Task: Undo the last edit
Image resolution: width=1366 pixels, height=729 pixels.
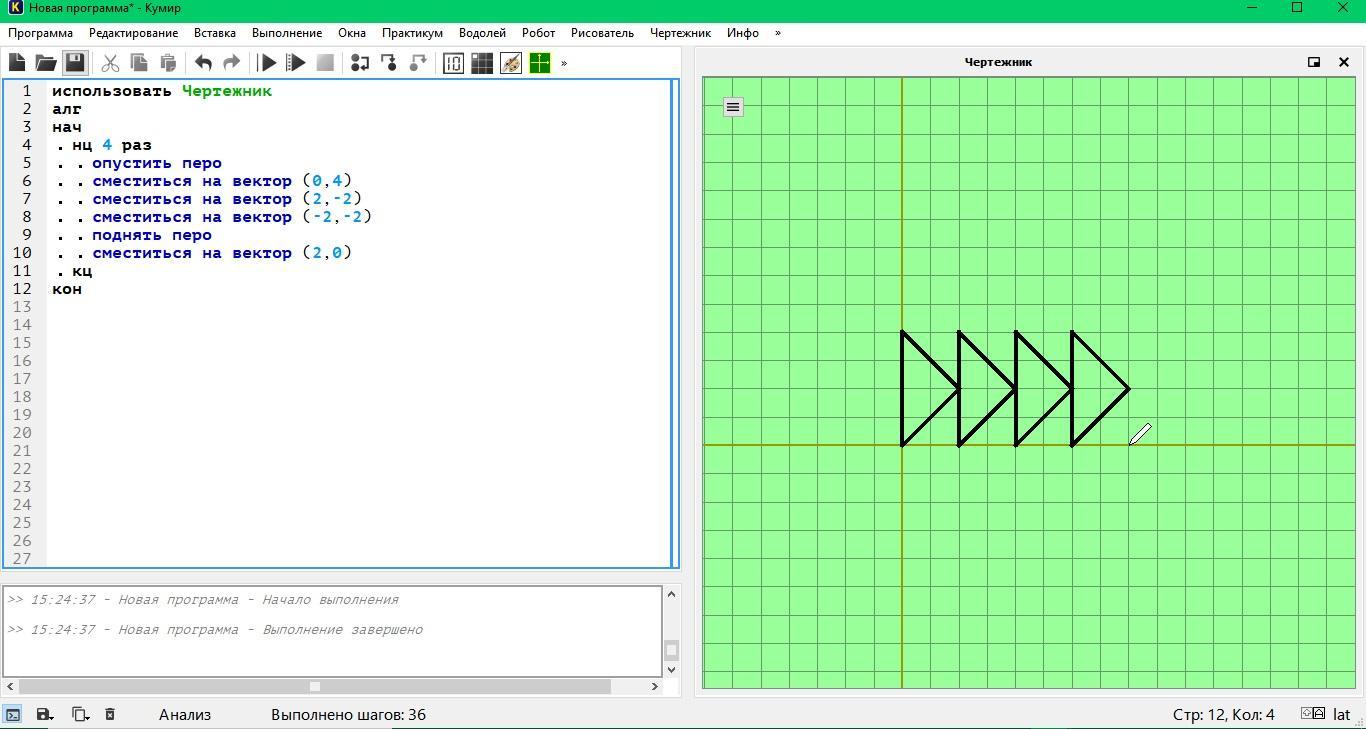Action: (x=203, y=63)
